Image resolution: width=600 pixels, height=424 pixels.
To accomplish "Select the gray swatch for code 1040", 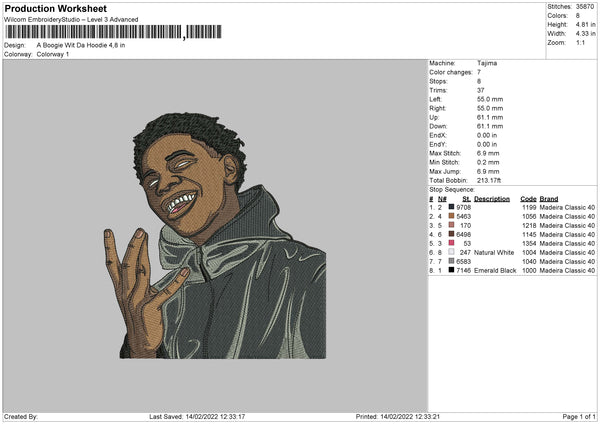I will [451, 261].
